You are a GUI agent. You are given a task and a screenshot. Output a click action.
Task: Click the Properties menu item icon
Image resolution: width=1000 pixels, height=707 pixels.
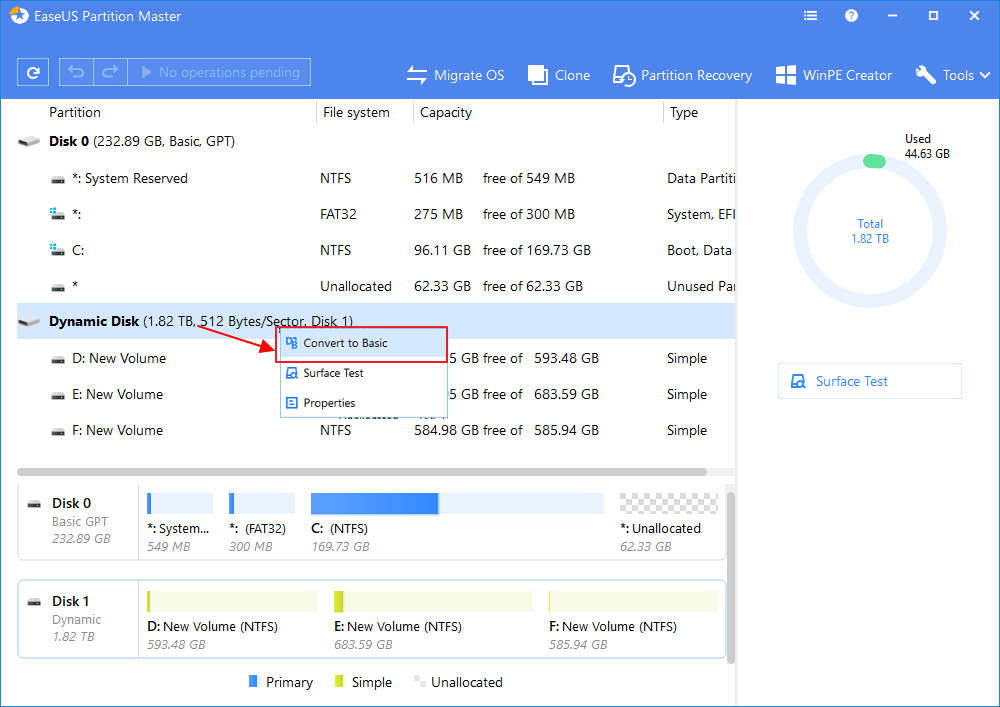(291, 403)
